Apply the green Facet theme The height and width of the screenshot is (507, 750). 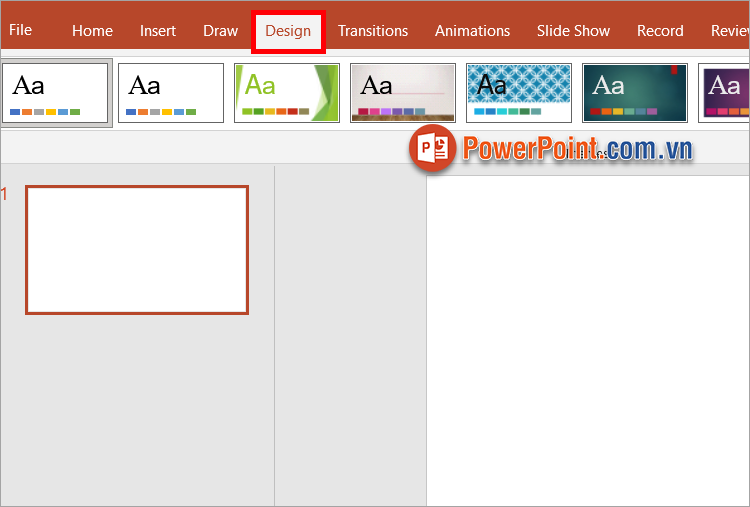click(x=287, y=93)
